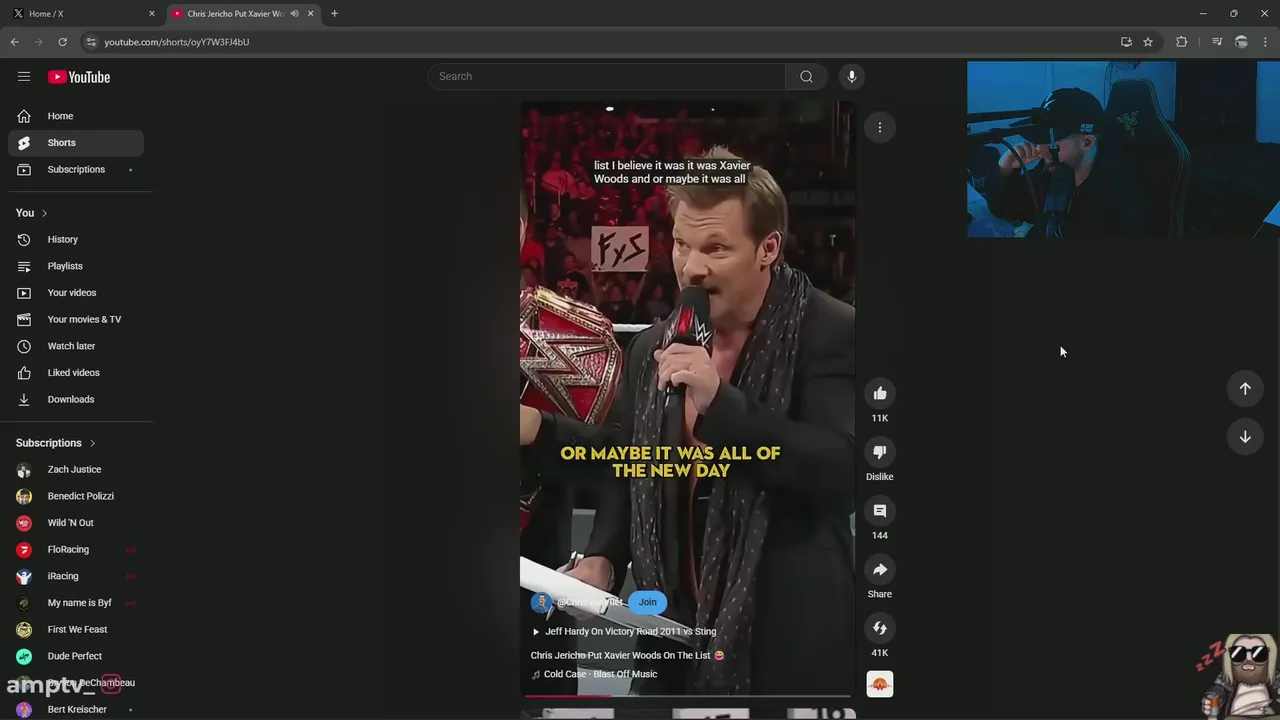This screenshot has width=1280, height=720.
Task: Go to previous Short with up arrow
Action: tap(1245, 388)
